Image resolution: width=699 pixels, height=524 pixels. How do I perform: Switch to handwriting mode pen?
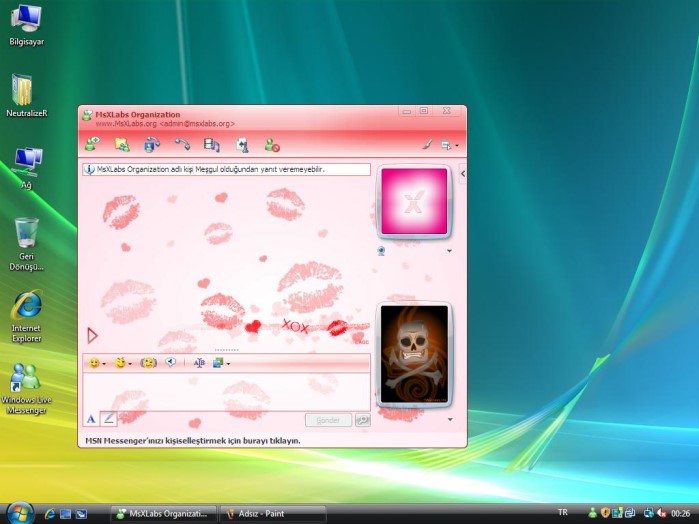click(x=108, y=419)
